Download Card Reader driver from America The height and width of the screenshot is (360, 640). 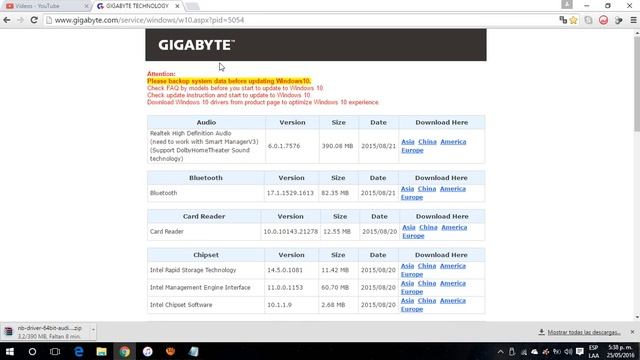click(x=454, y=227)
